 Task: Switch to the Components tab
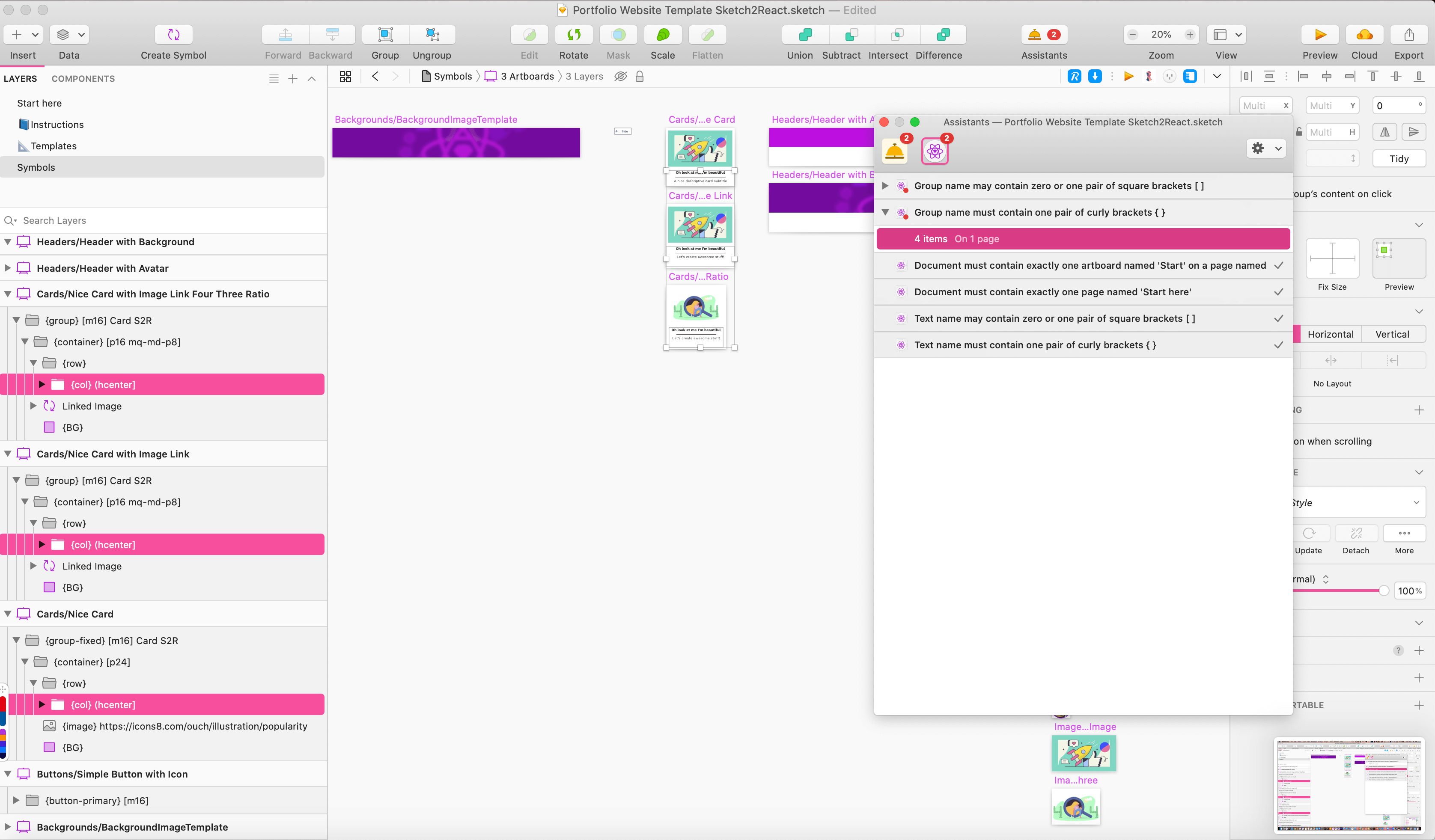83,79
